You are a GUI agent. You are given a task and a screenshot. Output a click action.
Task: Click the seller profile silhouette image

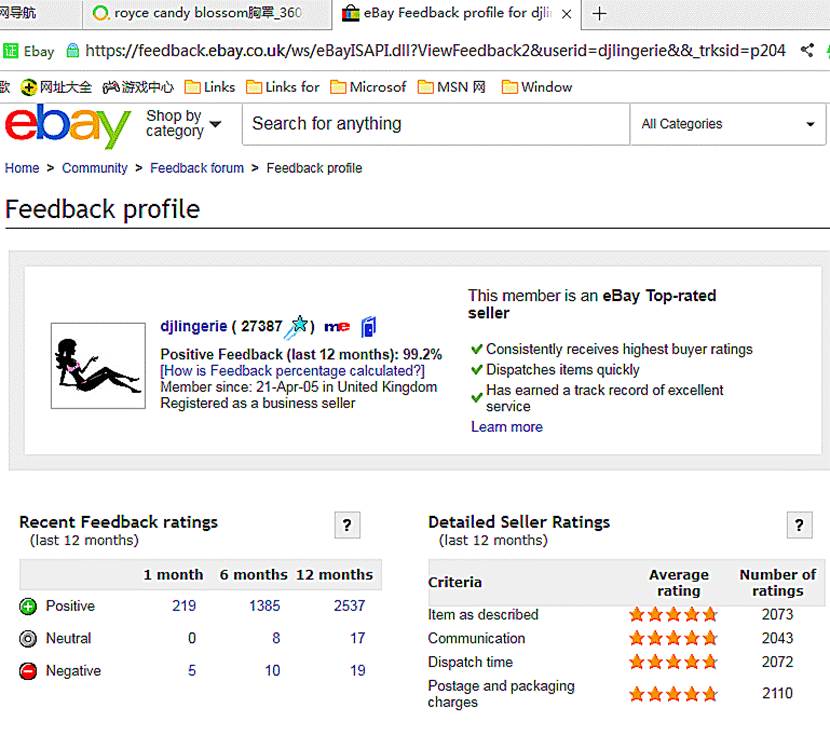98,365
